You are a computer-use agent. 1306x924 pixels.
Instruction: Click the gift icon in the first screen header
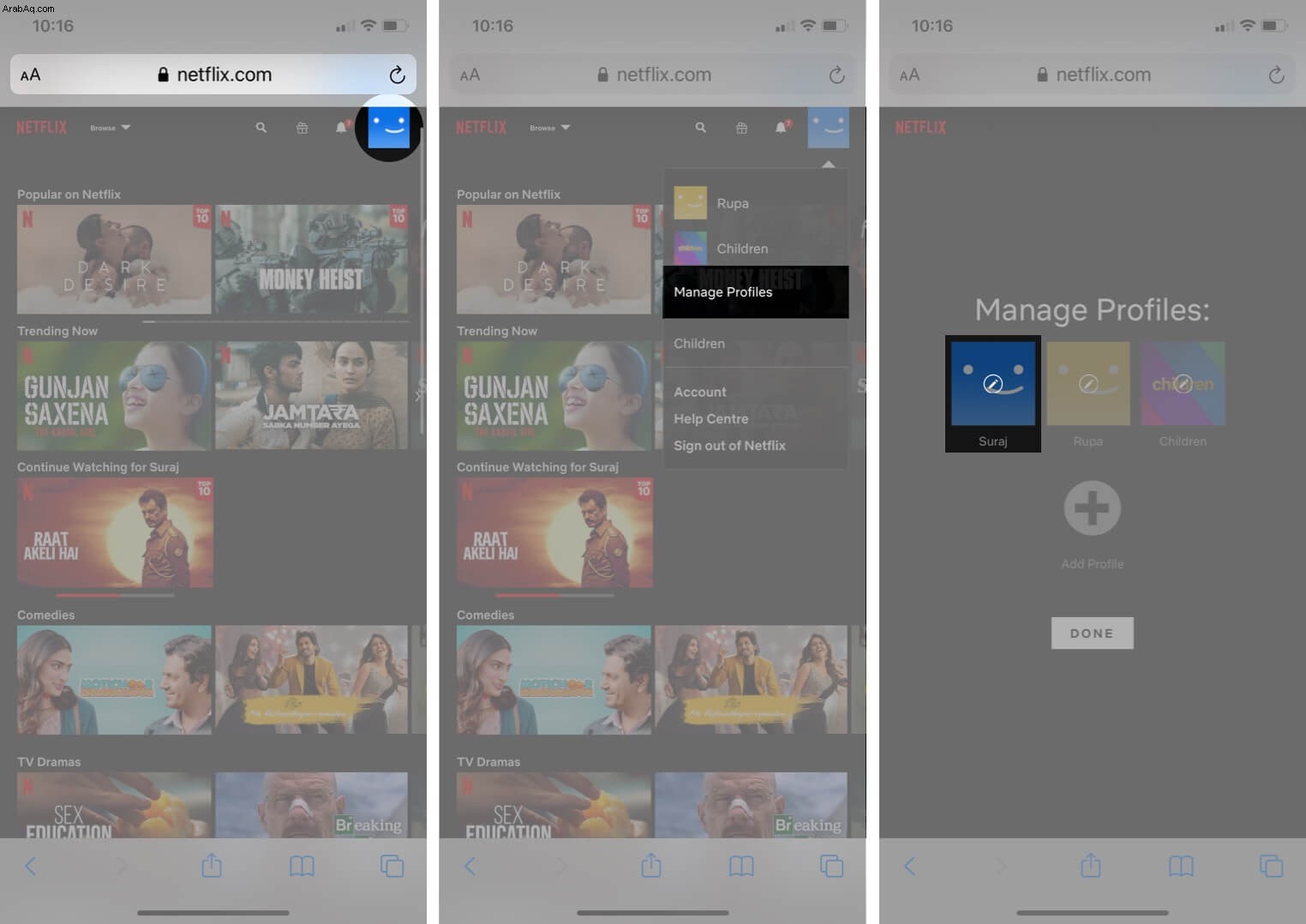pos(302,128)
